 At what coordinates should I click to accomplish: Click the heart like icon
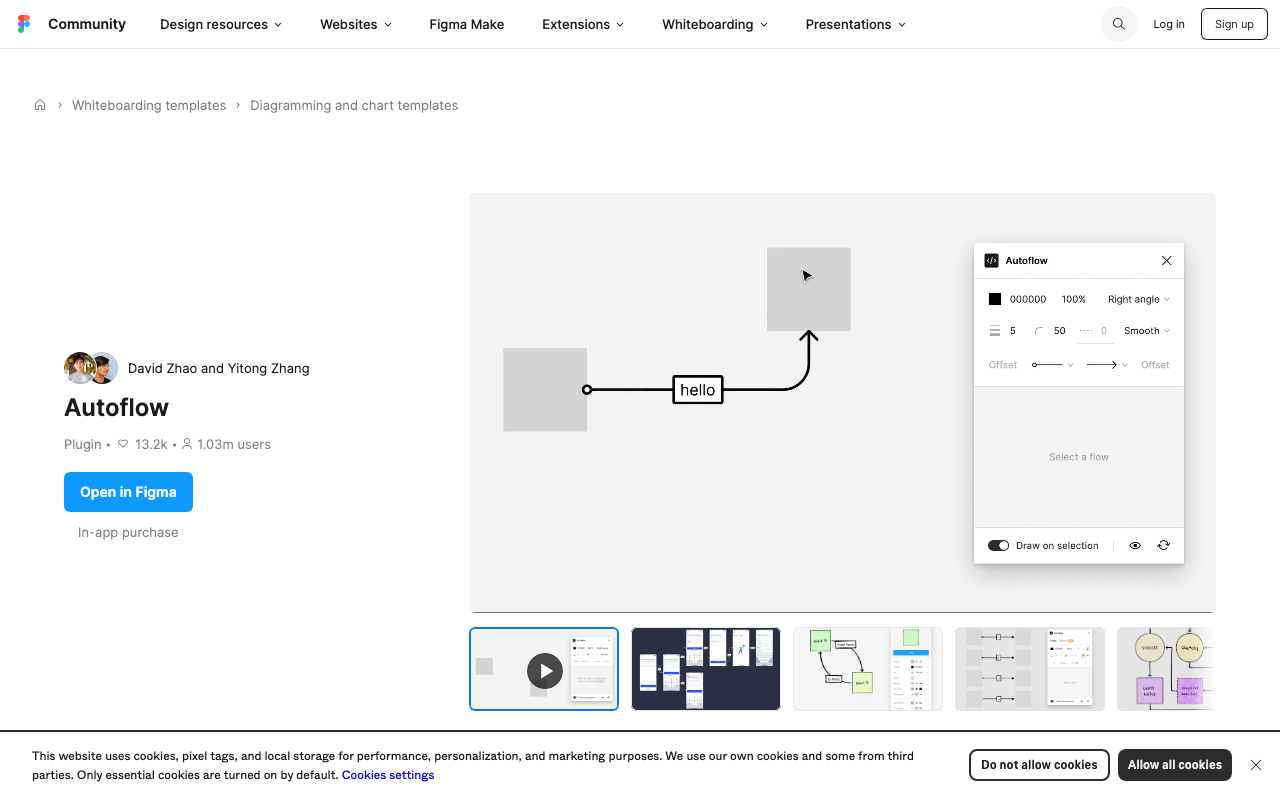pos(123,444)
